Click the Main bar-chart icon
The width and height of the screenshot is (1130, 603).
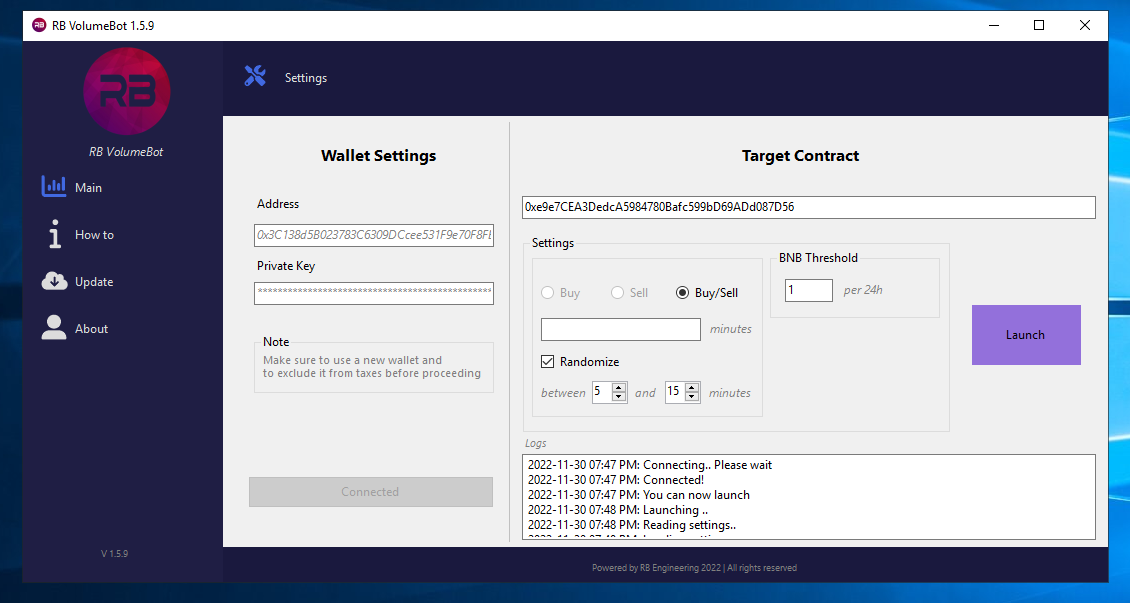(54, 186)
